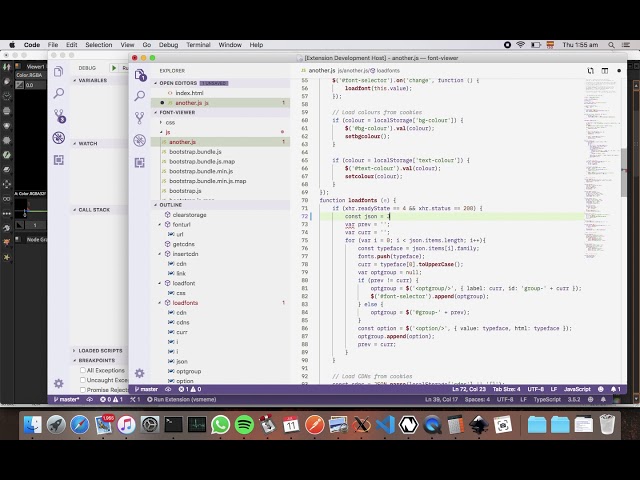This screenshot has height=480, width=640.
Task: Click TypeScript language mode in back status bar
Action: pyautogui.click(x=547, y=400)
